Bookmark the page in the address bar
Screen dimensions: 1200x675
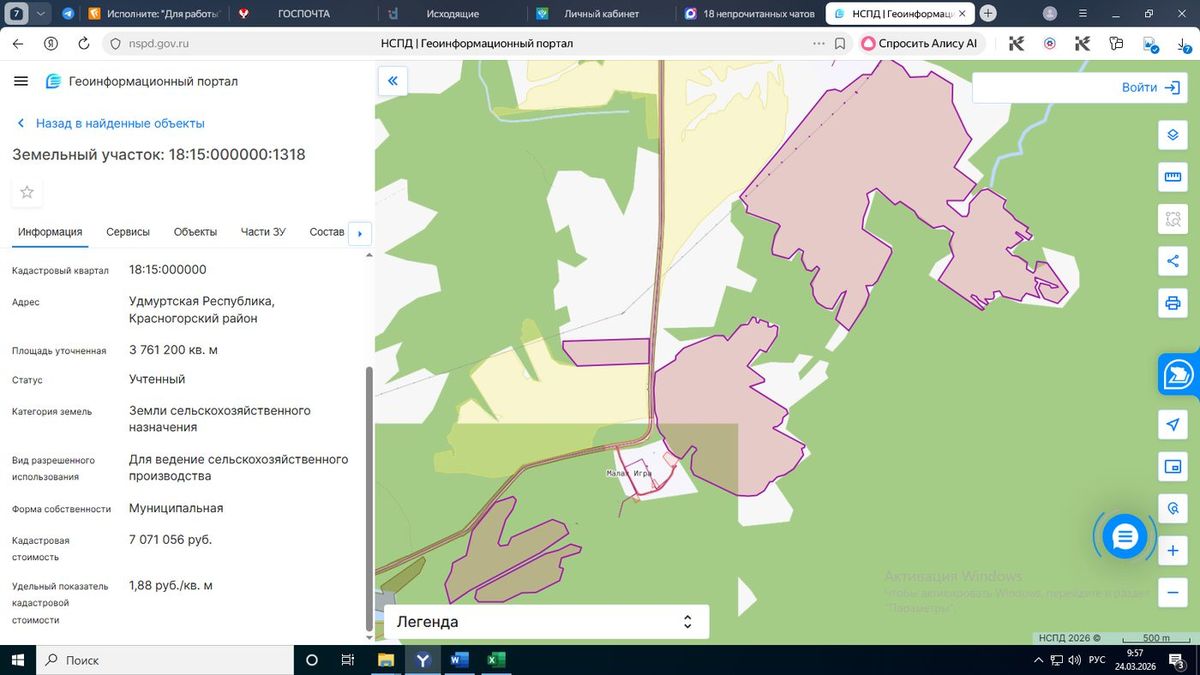841,43
